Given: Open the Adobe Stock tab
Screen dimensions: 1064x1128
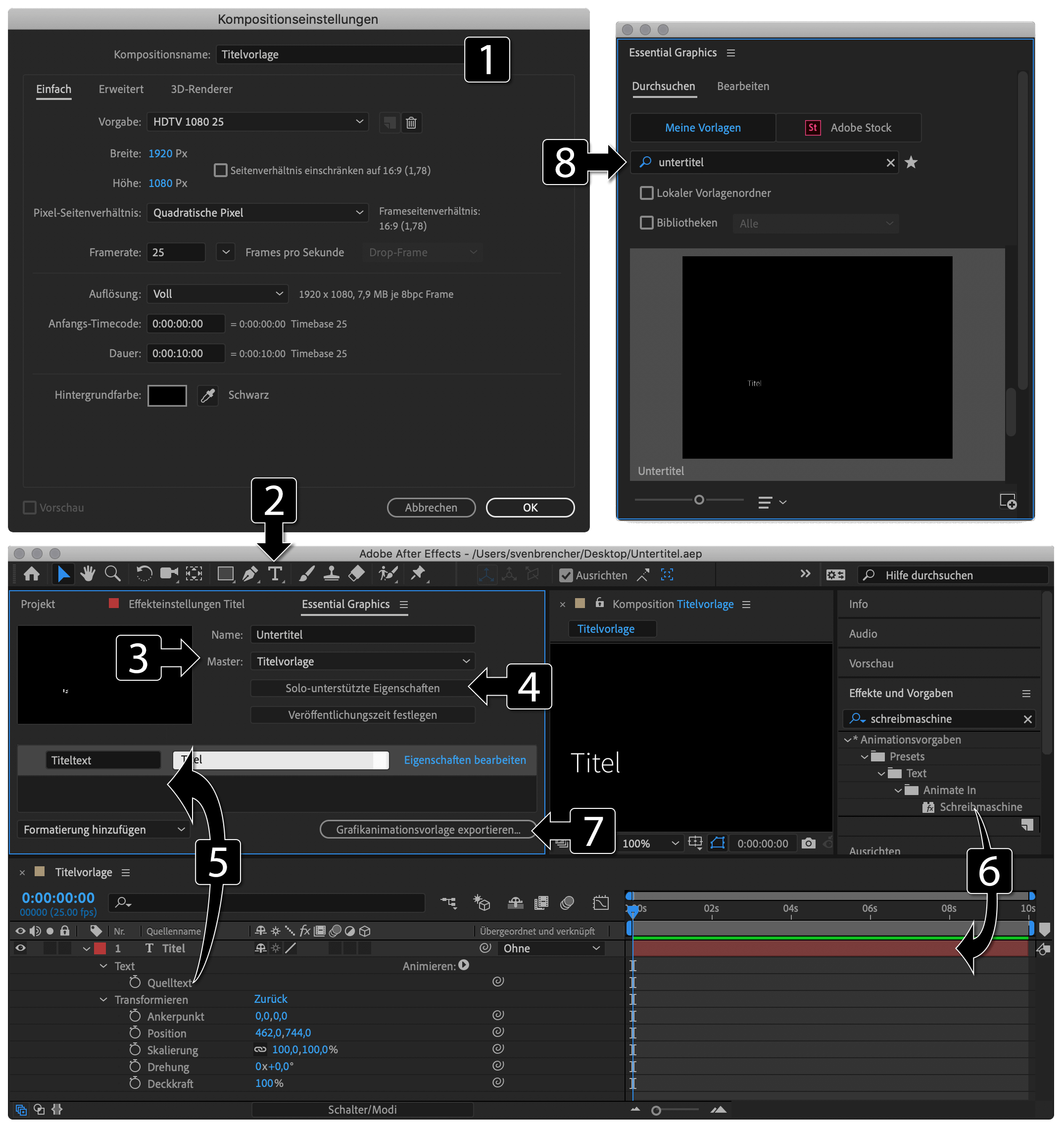Looking at the screenshot, I should (848, 128).
